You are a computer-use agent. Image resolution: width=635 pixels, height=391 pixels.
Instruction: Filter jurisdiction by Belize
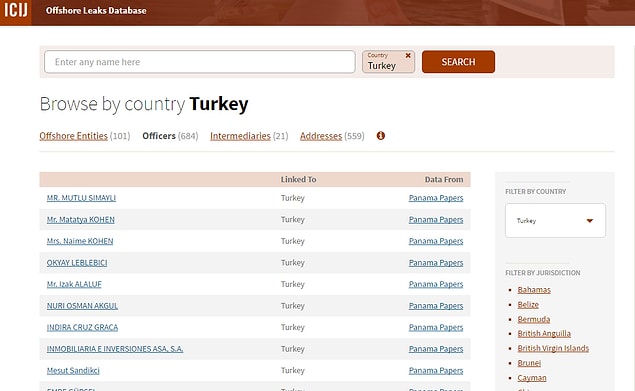(x=528, y=305)
